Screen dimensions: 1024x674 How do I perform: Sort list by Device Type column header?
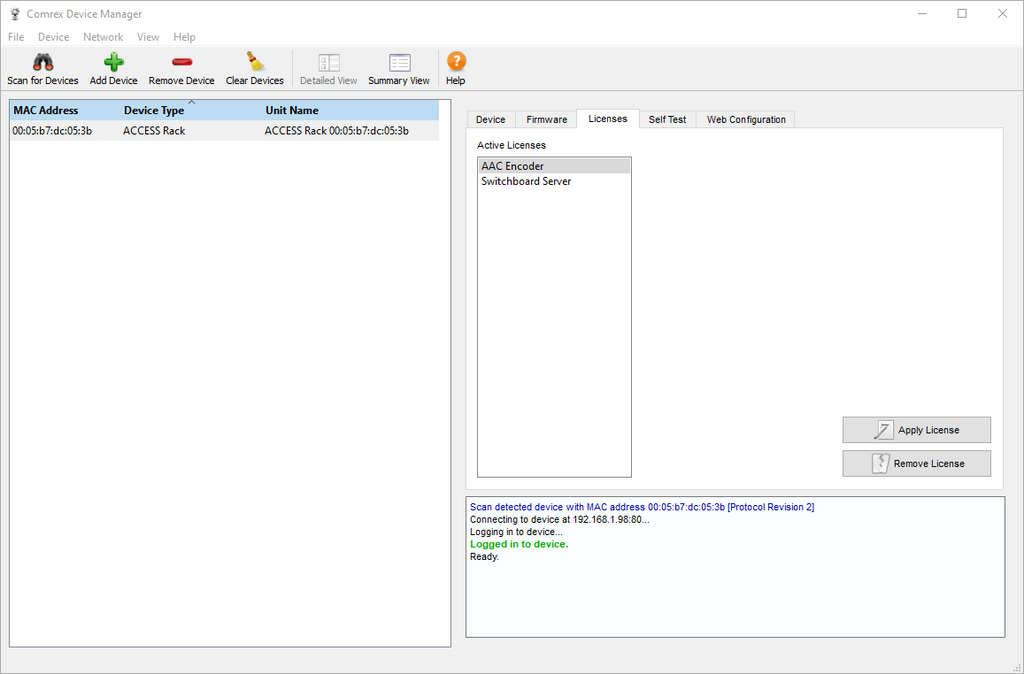154,111
